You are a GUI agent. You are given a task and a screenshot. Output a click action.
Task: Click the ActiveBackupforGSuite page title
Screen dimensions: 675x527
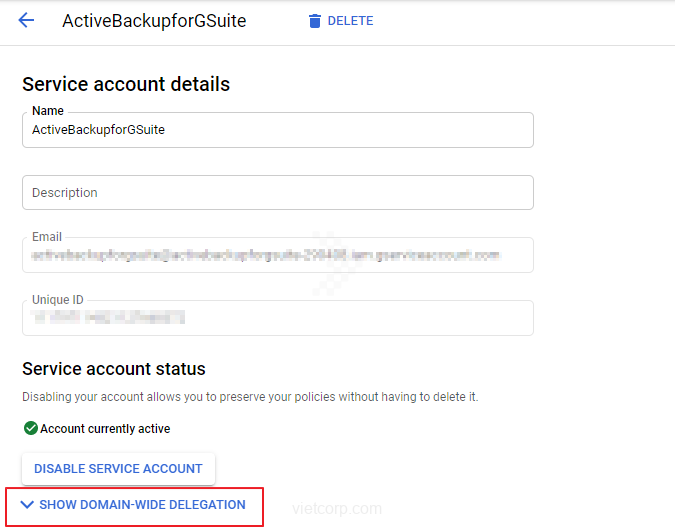coord(154,21)
